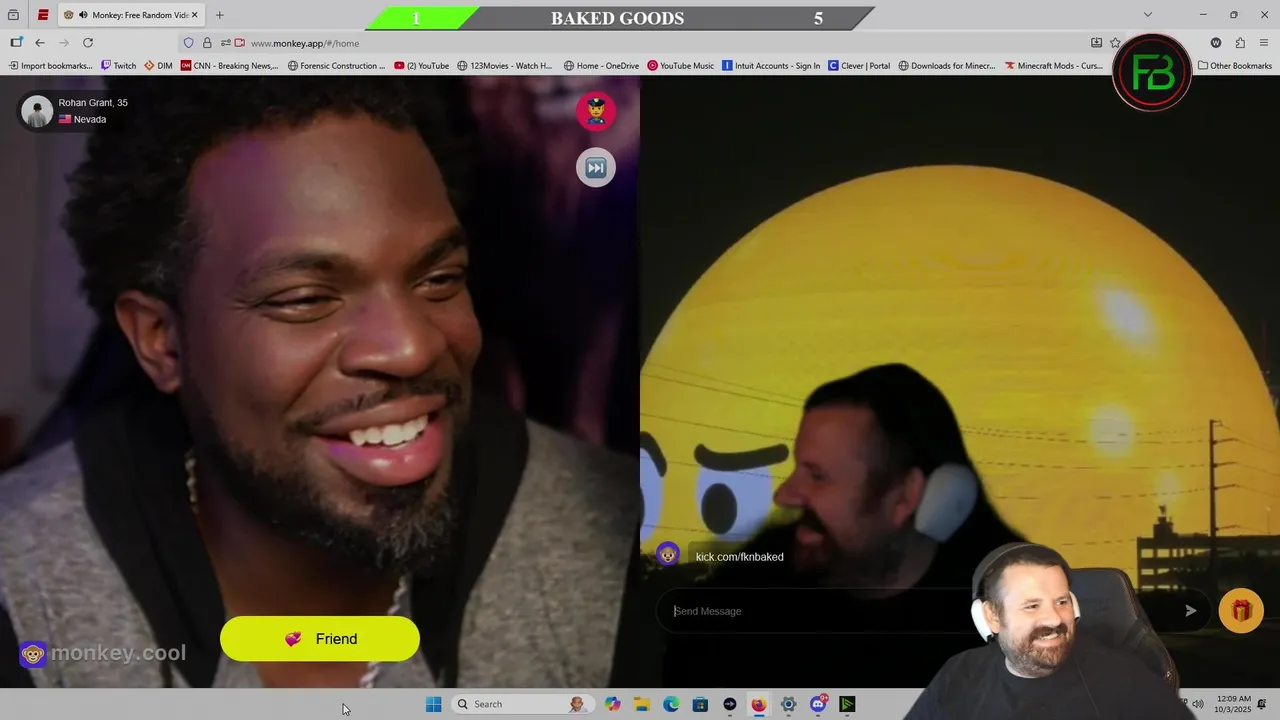1280x720 pixels.
Task: Open the Intuit Accounts - Sign In bookmark
Action: coord(771,66)
